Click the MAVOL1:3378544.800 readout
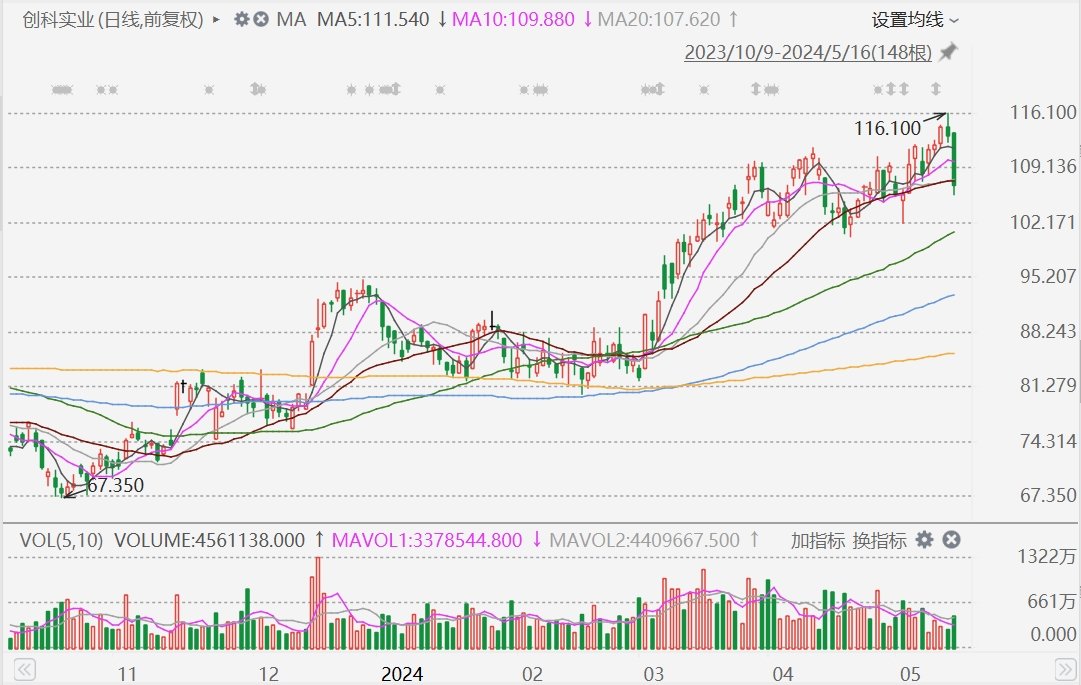The width and height of the screenshot is (1081, 685). coord(427,540)
